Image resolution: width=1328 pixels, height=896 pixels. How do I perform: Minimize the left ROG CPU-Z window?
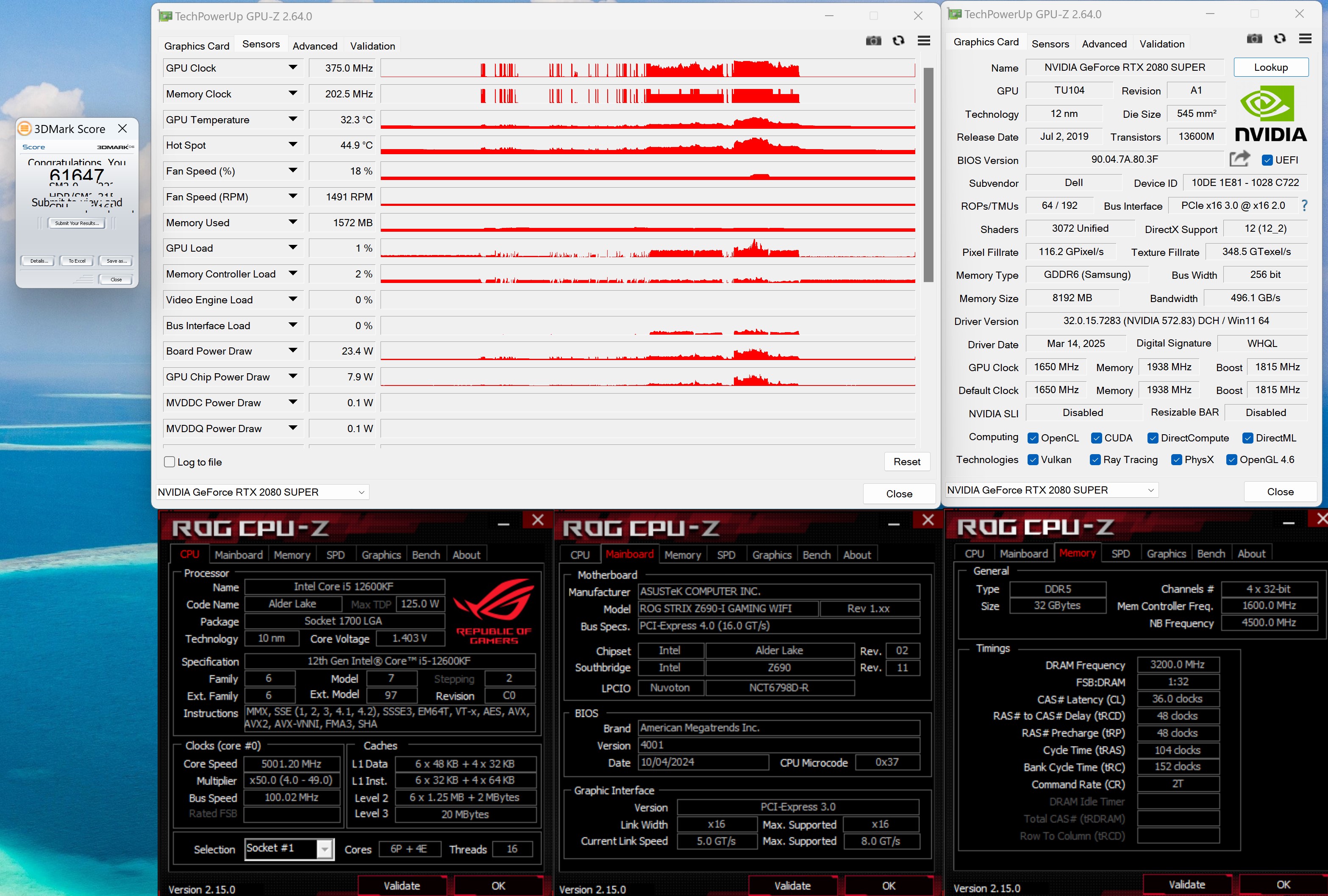[x=503, y=524]
